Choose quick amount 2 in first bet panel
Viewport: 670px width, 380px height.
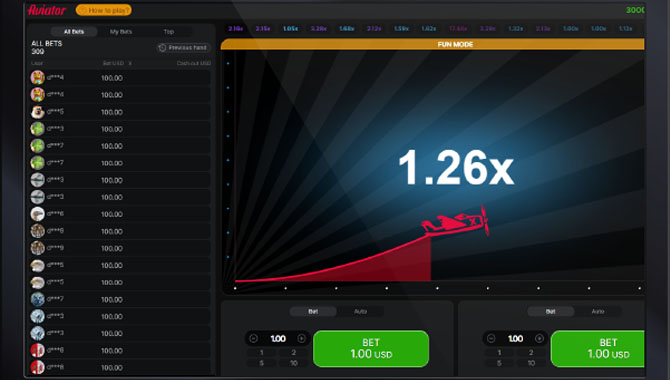tap(294, 353)
